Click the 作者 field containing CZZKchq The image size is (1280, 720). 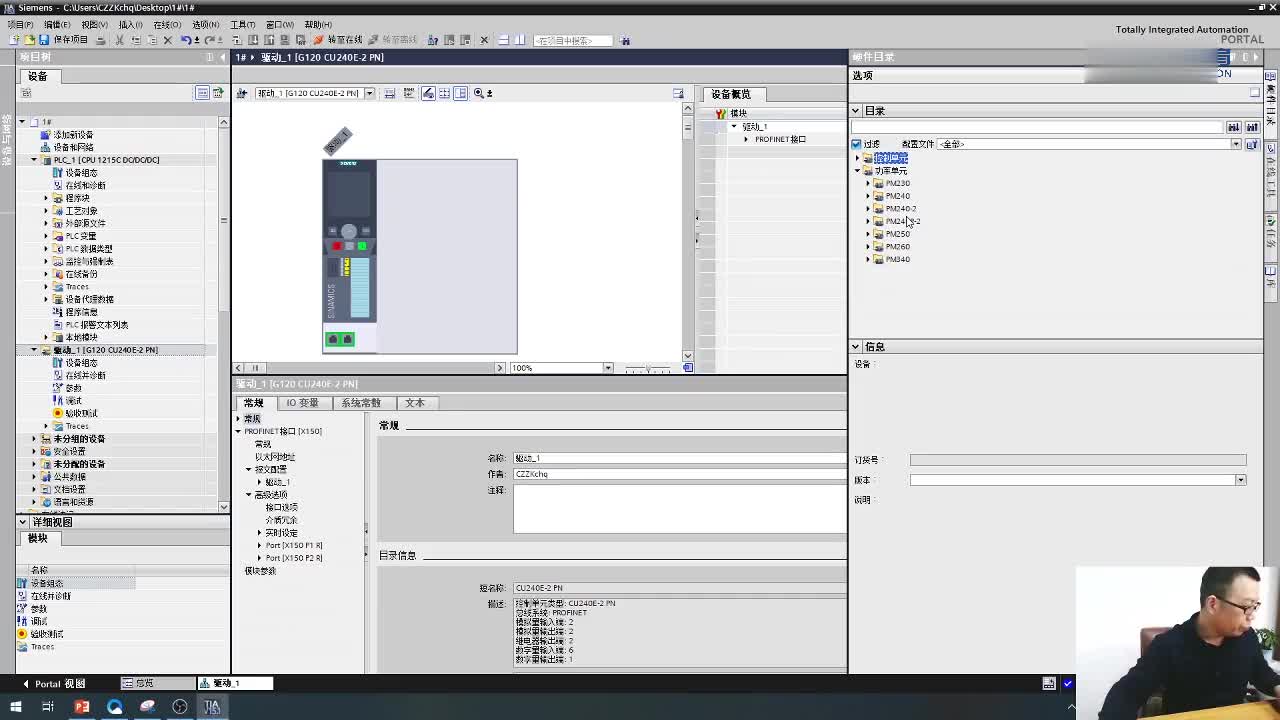point(680,474)
